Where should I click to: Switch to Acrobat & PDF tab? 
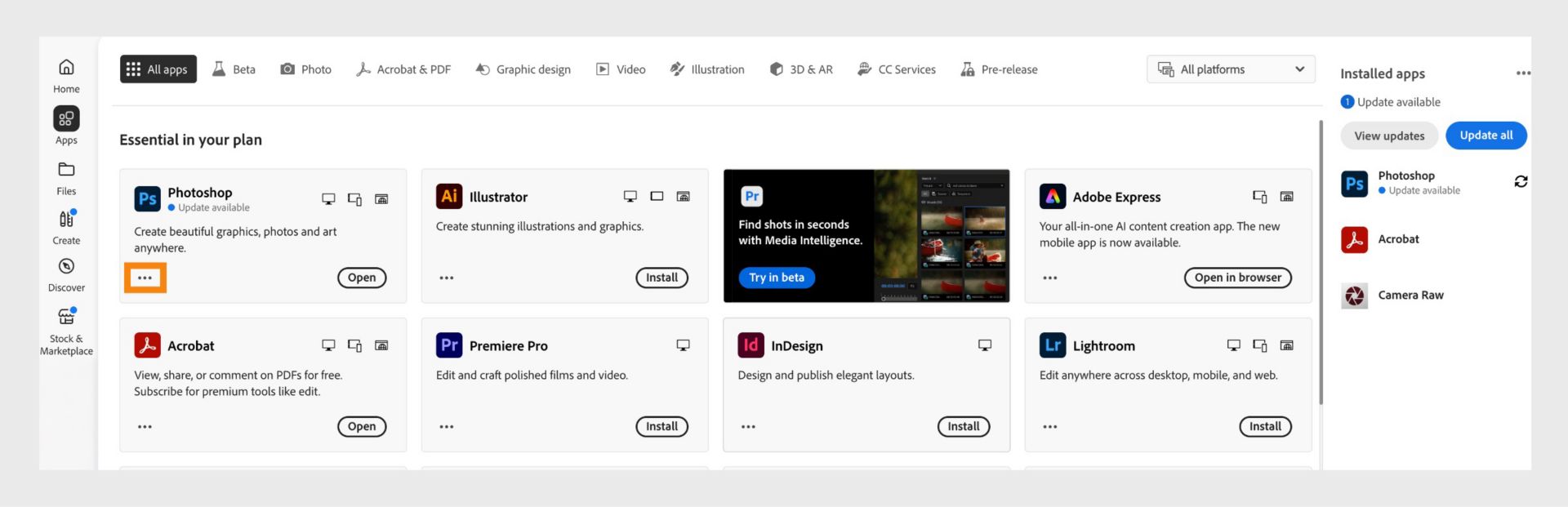pos(403,69)
